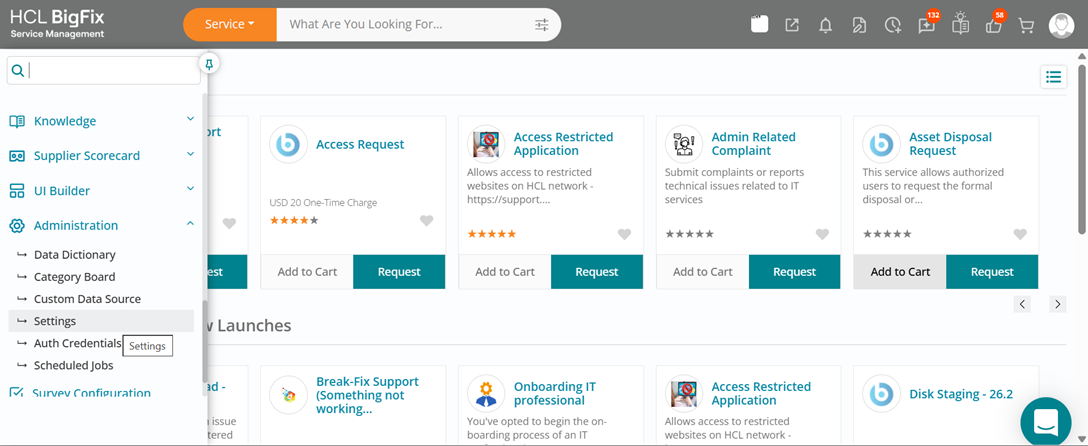Add Asset Disposal Request to cart

point(900,272)
